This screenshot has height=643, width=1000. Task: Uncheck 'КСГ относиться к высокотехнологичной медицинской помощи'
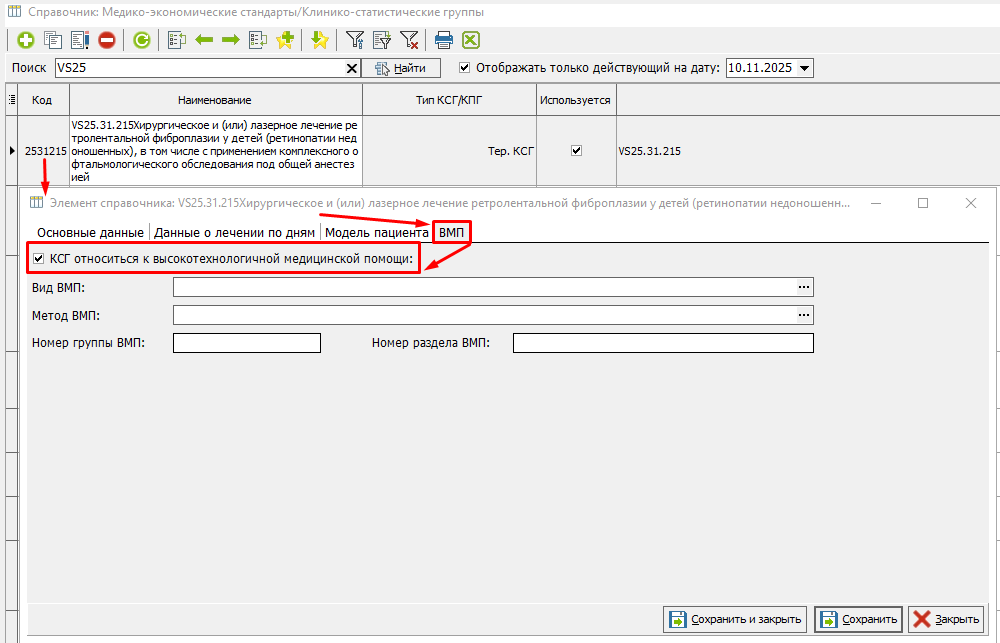39,259
